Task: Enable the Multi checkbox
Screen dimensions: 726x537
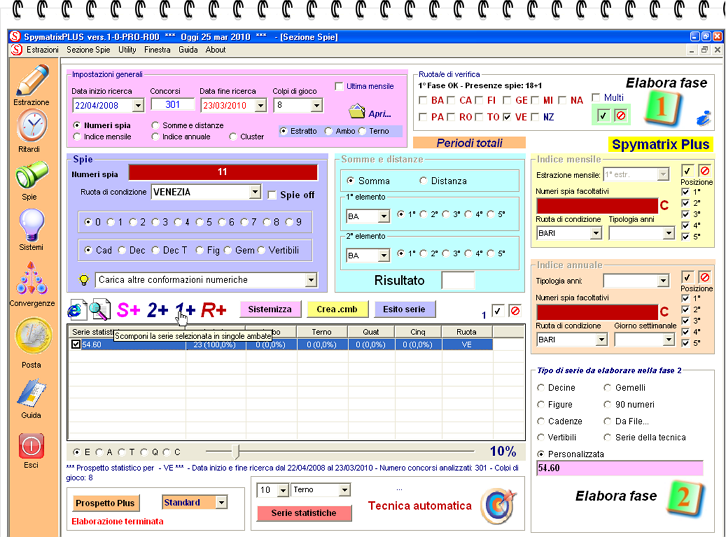Action: pyautogui.click(x=596, y=98)
